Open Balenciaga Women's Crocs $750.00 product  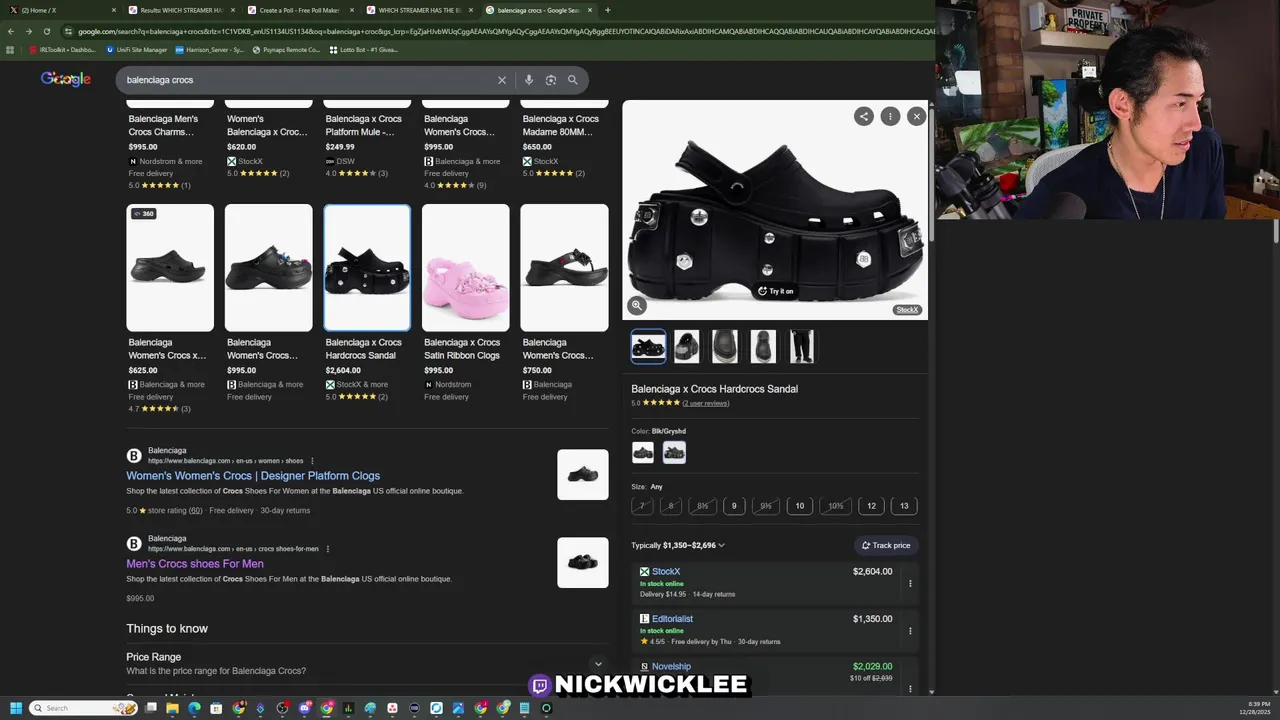coord(564,268)
